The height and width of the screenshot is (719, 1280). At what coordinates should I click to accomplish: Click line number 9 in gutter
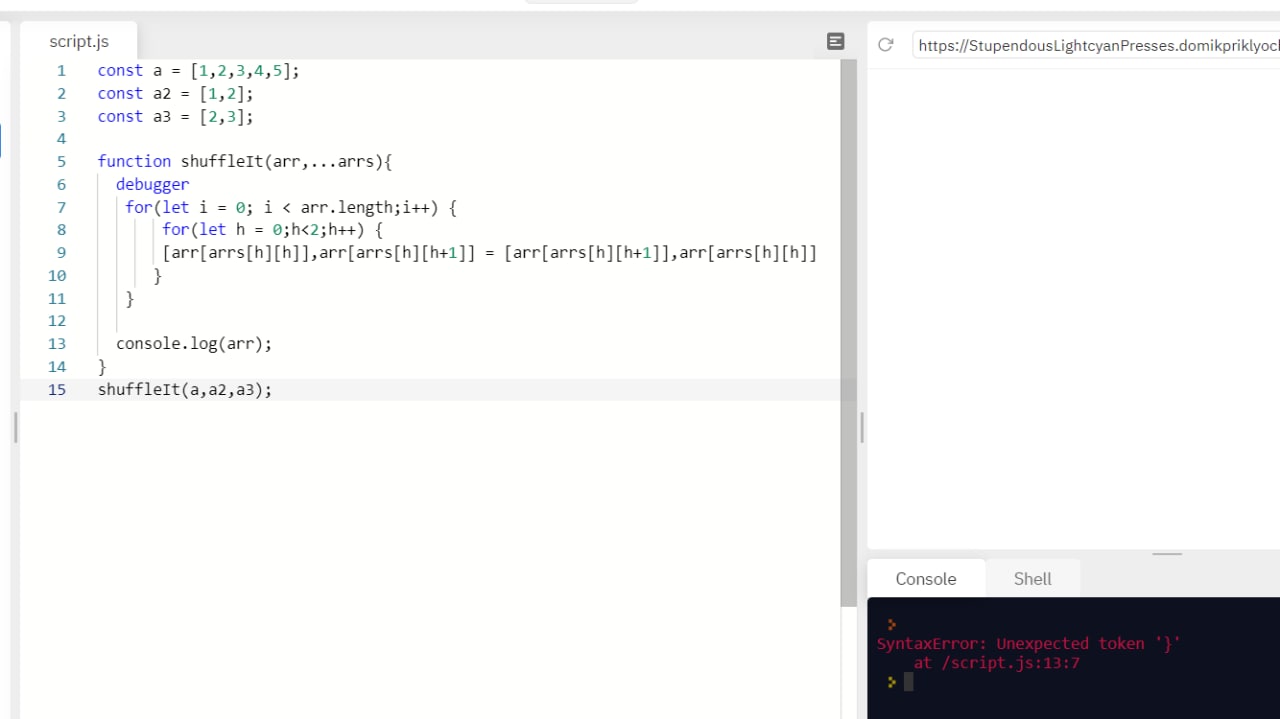[61, 252]
